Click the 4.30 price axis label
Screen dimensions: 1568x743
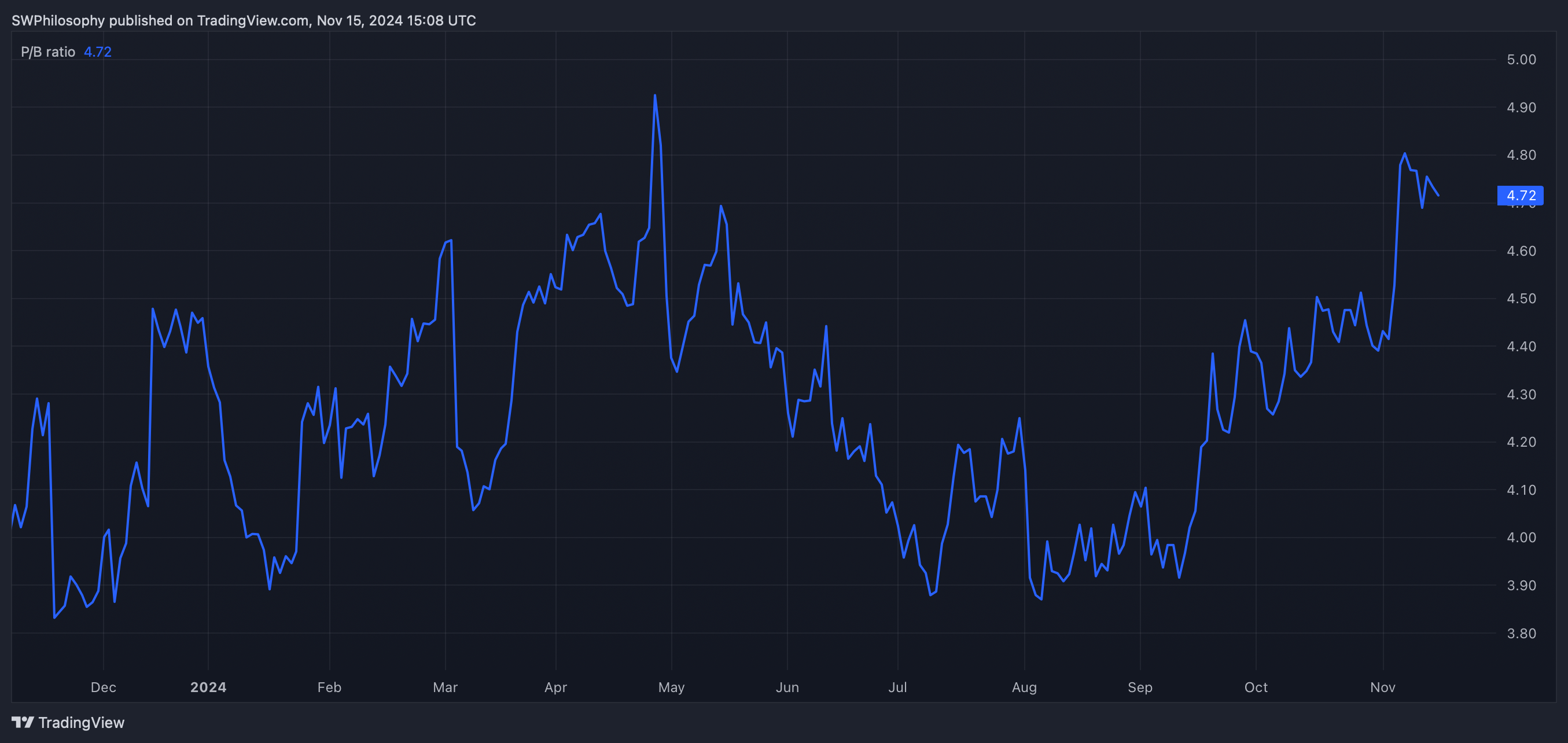[1521, 394]
